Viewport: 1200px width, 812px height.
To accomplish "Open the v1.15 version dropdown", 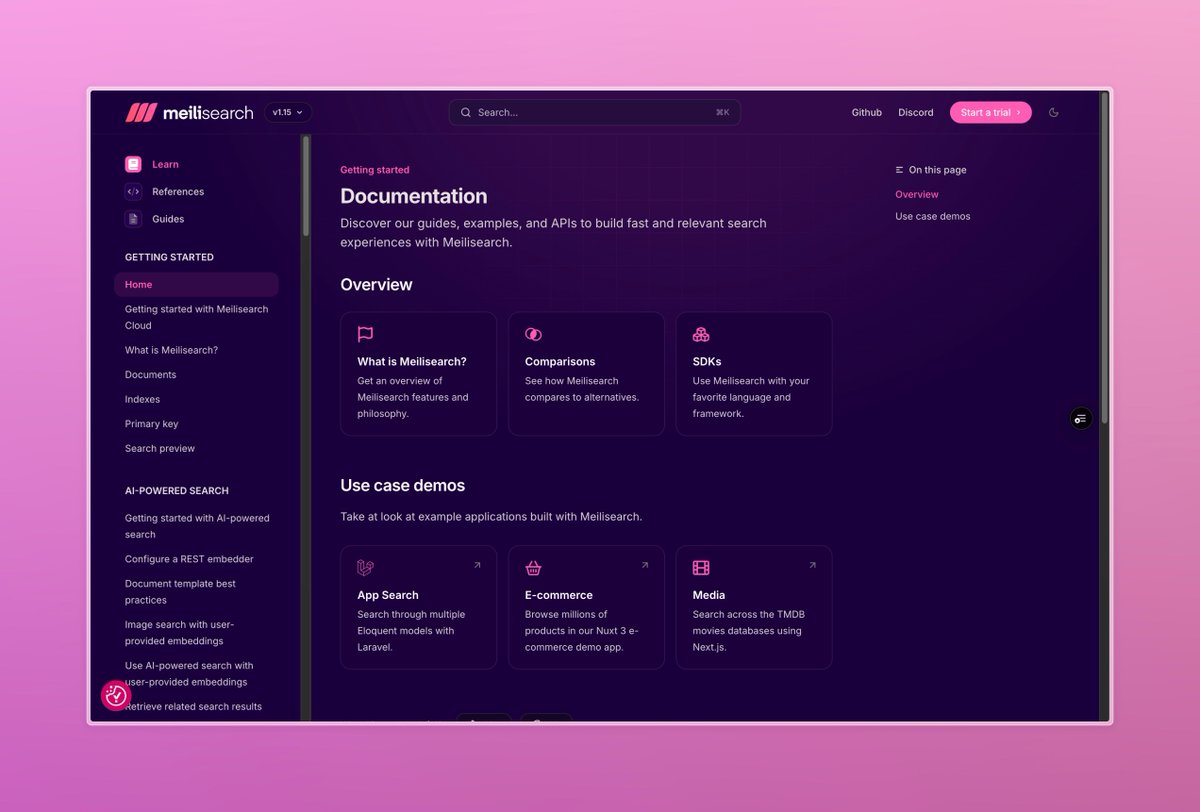I will click(288, 113).
